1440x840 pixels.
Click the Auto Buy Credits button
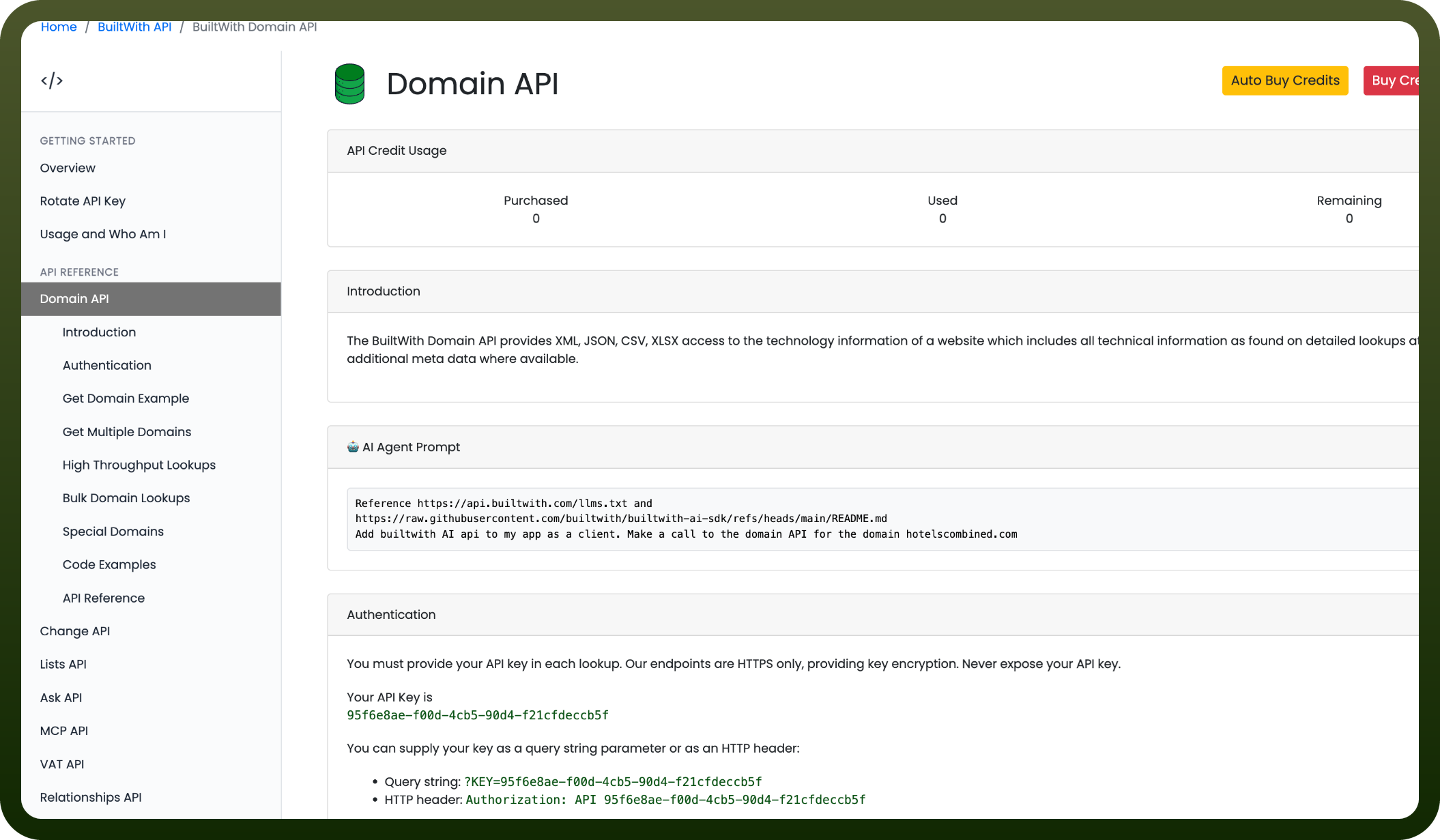[1285, 81]
